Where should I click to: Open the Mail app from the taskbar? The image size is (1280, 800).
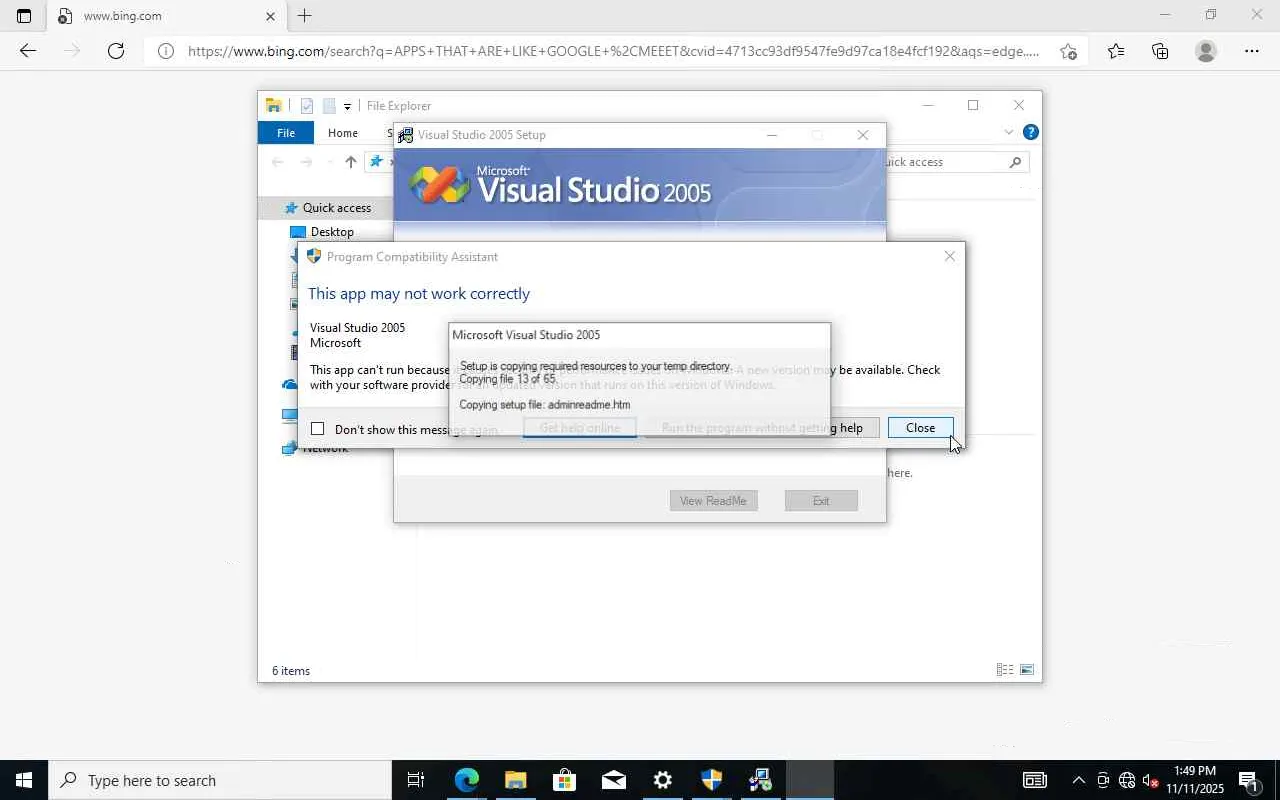[x=613, y=780]
